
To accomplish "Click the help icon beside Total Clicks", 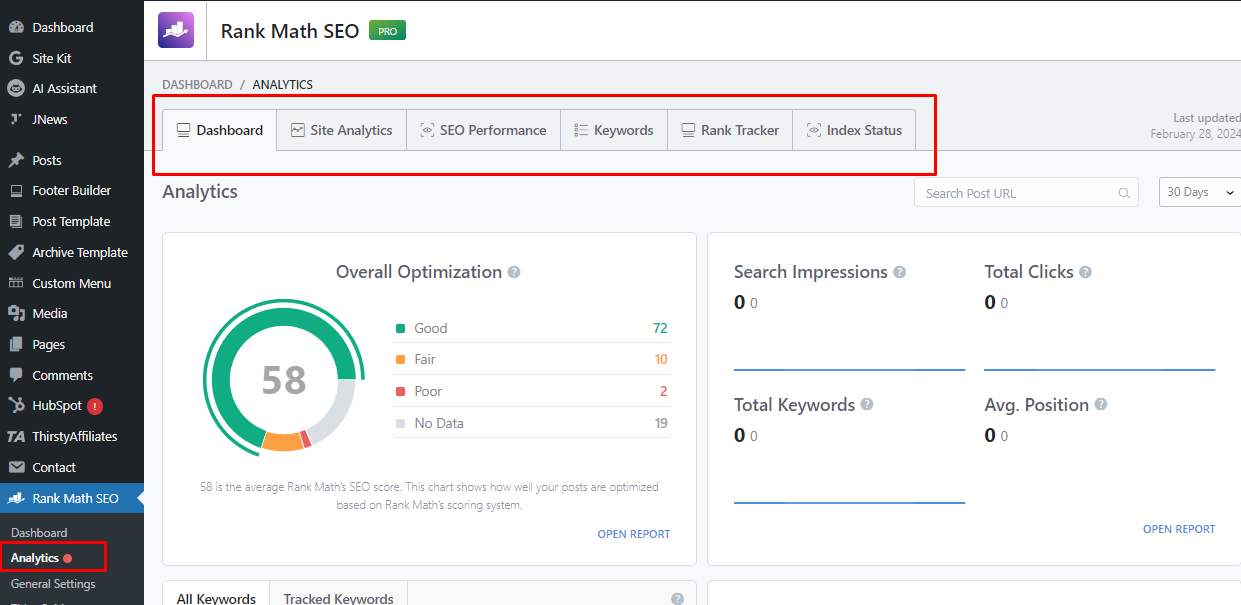I will (x=1086, y=272).
